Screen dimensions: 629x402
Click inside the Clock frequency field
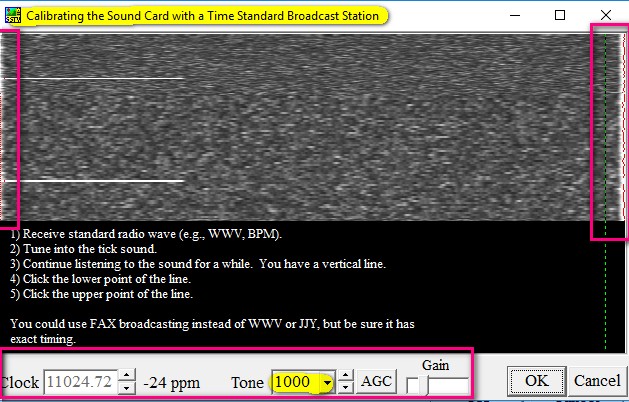pos(81,382)
